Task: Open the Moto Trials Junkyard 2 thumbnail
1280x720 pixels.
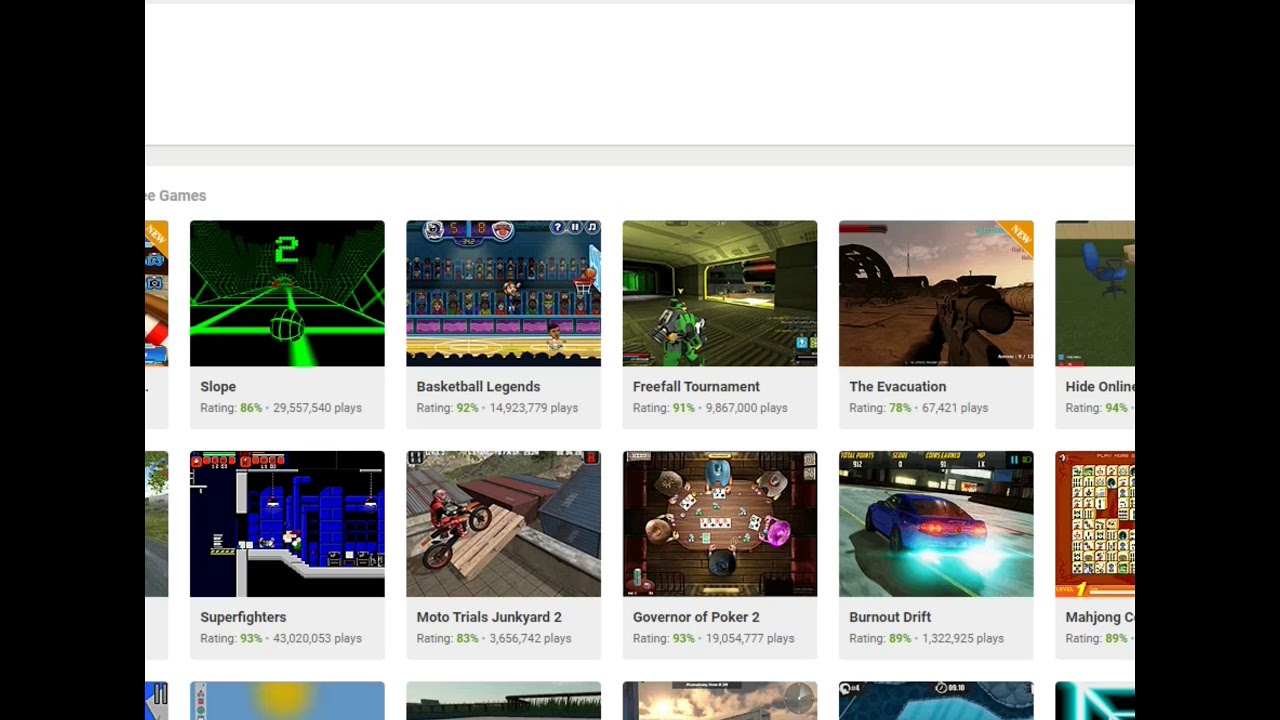Action: click(x=503, y=524)
